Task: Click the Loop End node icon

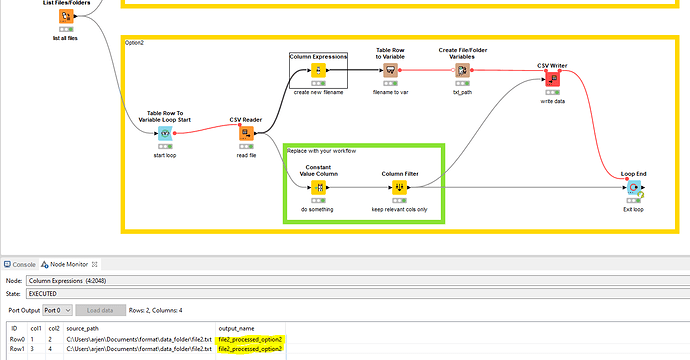Action: [634, 187]
